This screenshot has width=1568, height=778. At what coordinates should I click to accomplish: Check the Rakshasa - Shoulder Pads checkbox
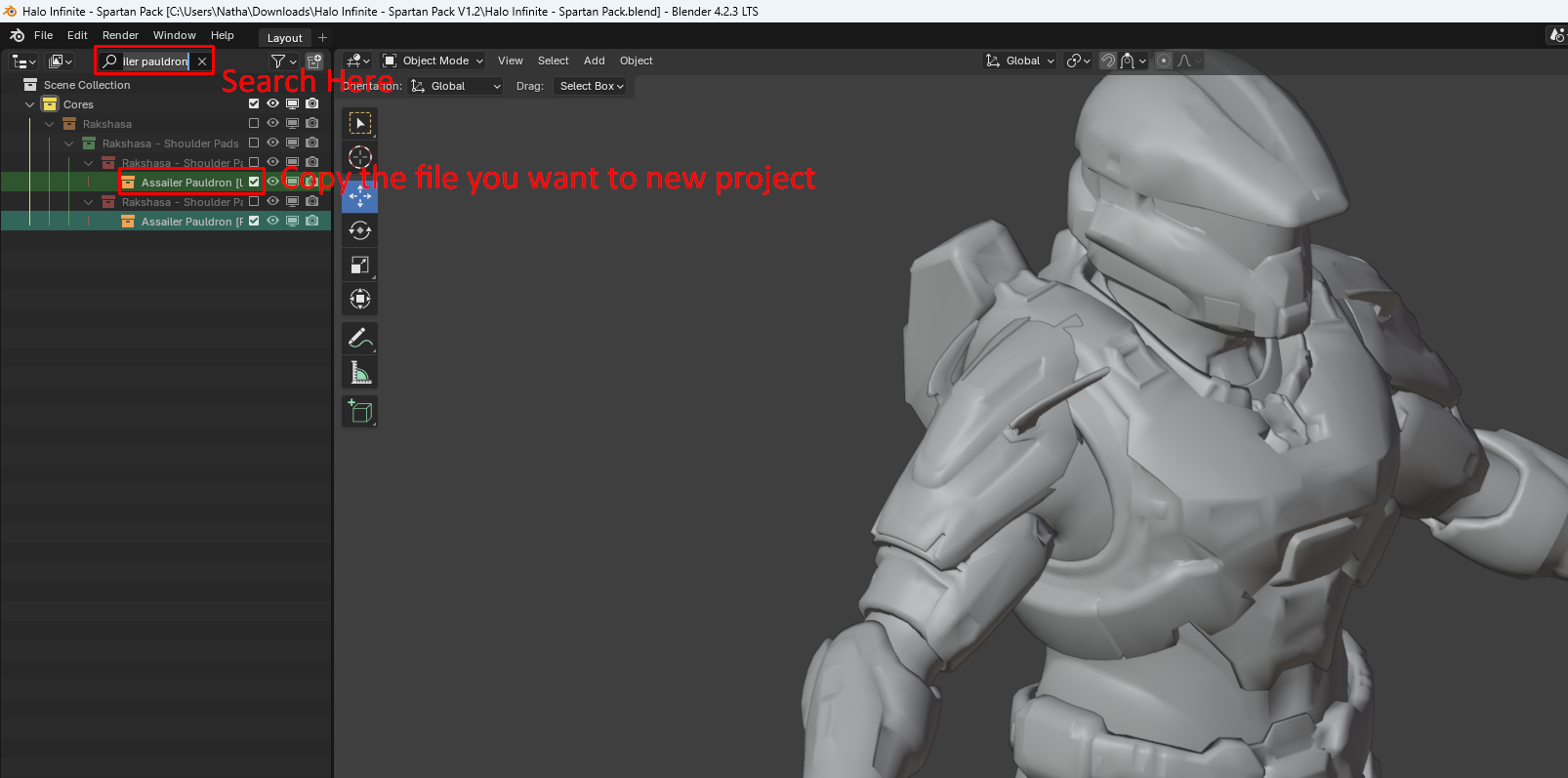[x=254, y=143]
